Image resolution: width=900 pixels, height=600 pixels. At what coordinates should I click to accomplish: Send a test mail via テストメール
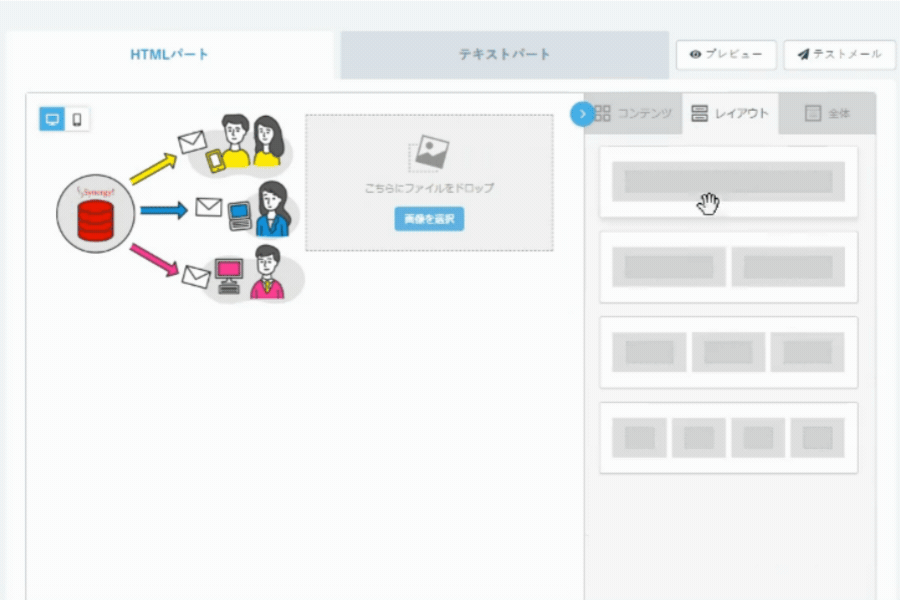(x=839, y=55)
